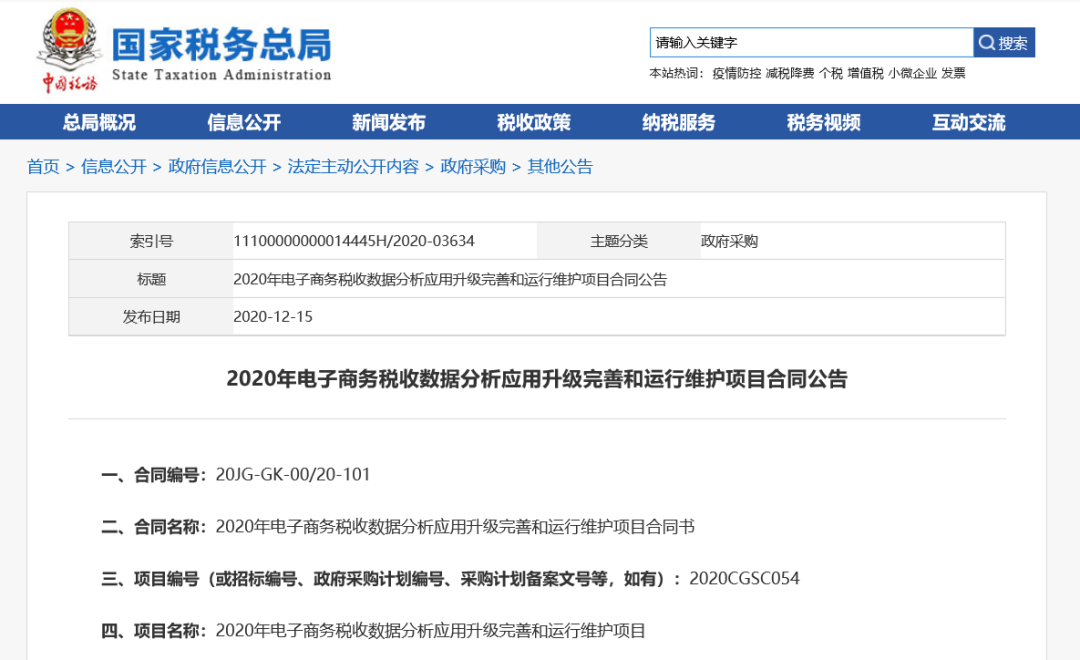Click the magnifying glass search icon
The height and width of the screenshot is (660, 1080).
pos(988,41)
